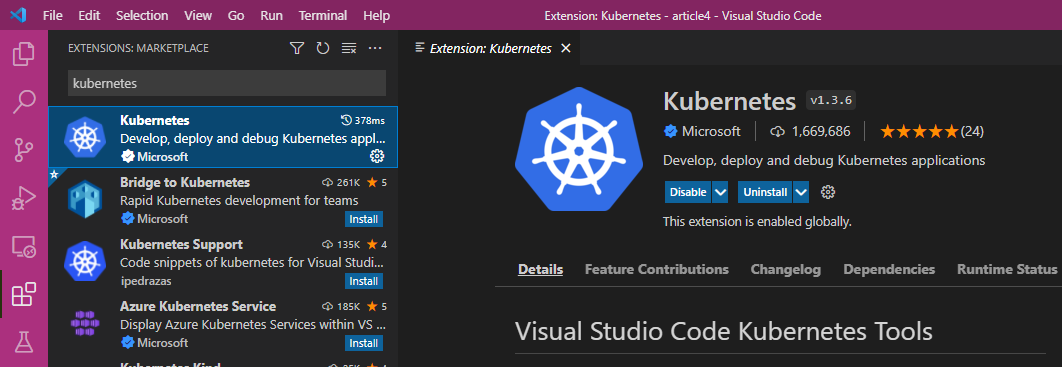Switch to the Runtime Status tab

click(1007, 269)
